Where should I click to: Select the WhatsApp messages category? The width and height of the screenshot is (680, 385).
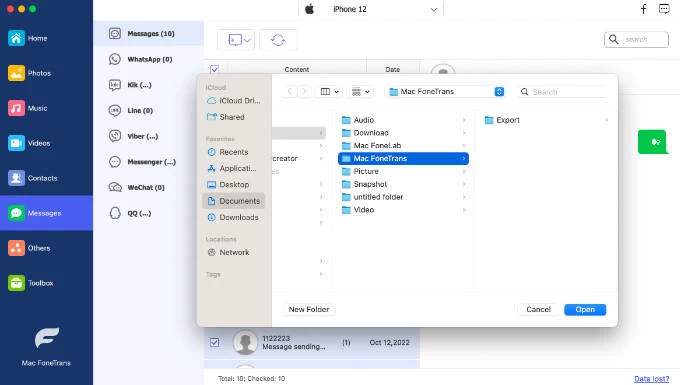141,59
